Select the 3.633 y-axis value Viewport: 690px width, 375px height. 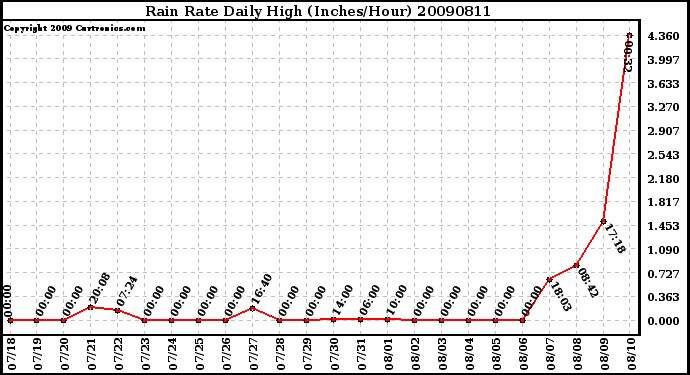point(663,84)
